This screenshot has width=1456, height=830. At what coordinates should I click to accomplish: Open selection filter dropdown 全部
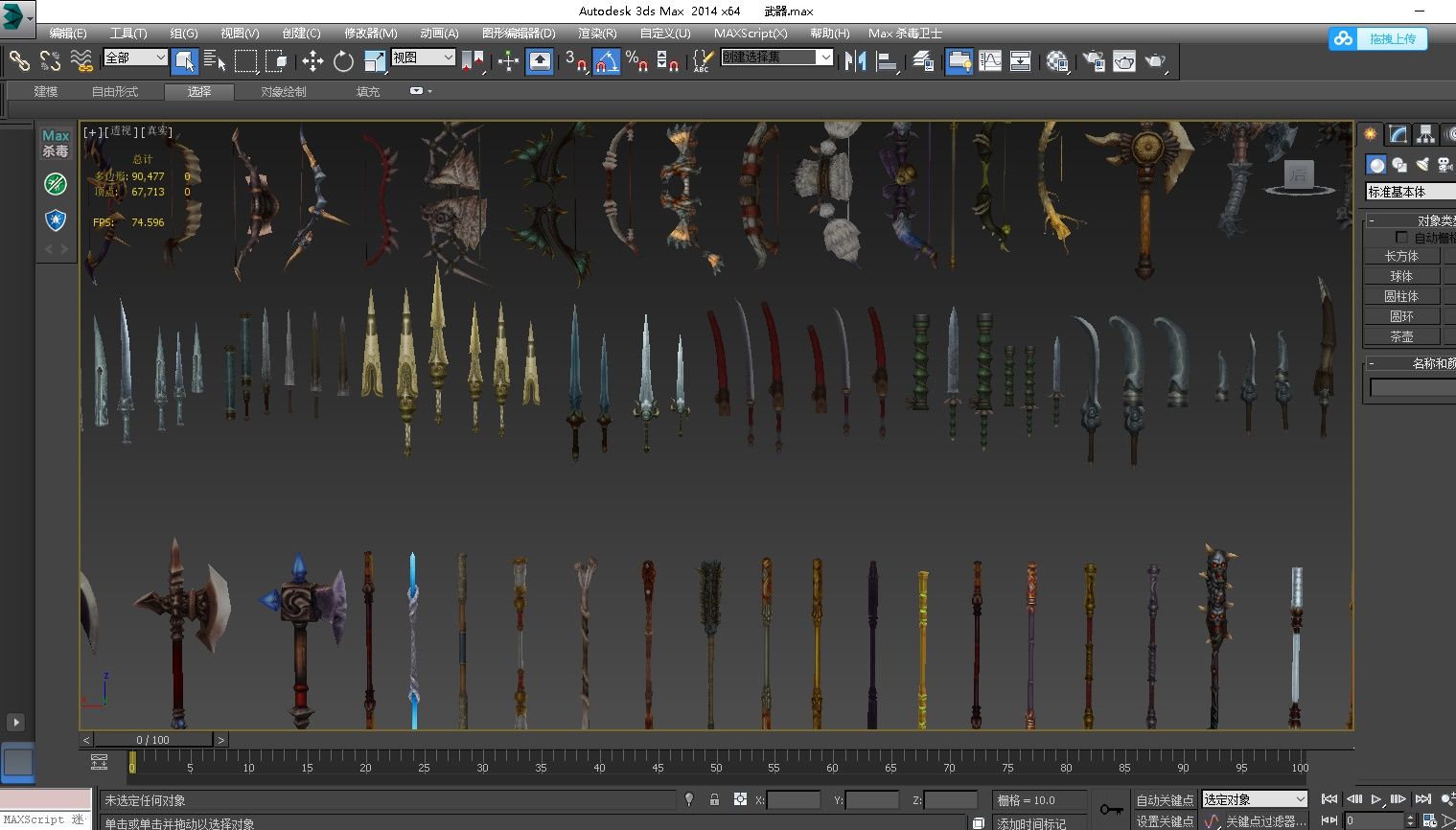pyautogui.click(x=135, y=58)
